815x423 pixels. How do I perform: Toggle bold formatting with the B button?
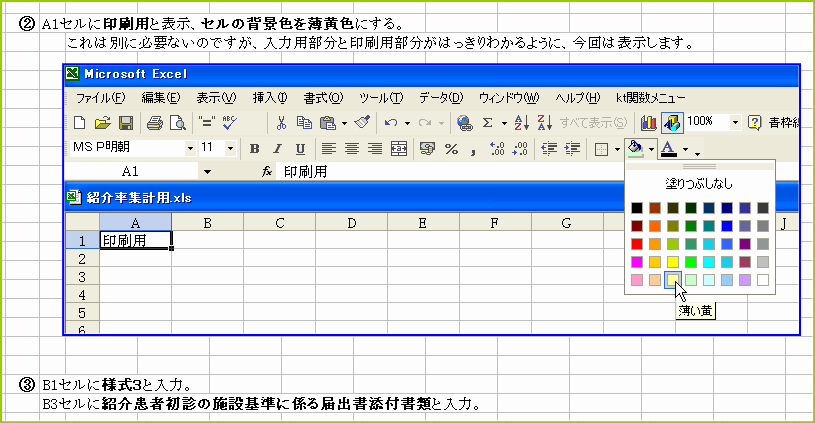pos(254,149)
